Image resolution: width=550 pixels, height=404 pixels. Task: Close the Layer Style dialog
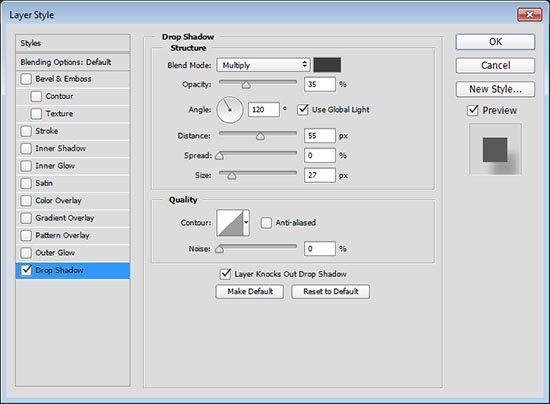click(529, 14)
